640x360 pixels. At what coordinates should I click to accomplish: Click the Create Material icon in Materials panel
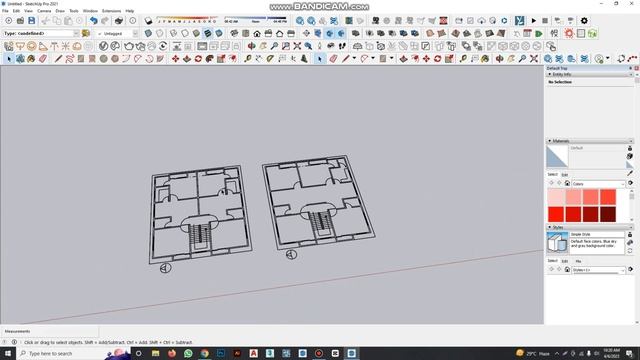click(630, 156)
